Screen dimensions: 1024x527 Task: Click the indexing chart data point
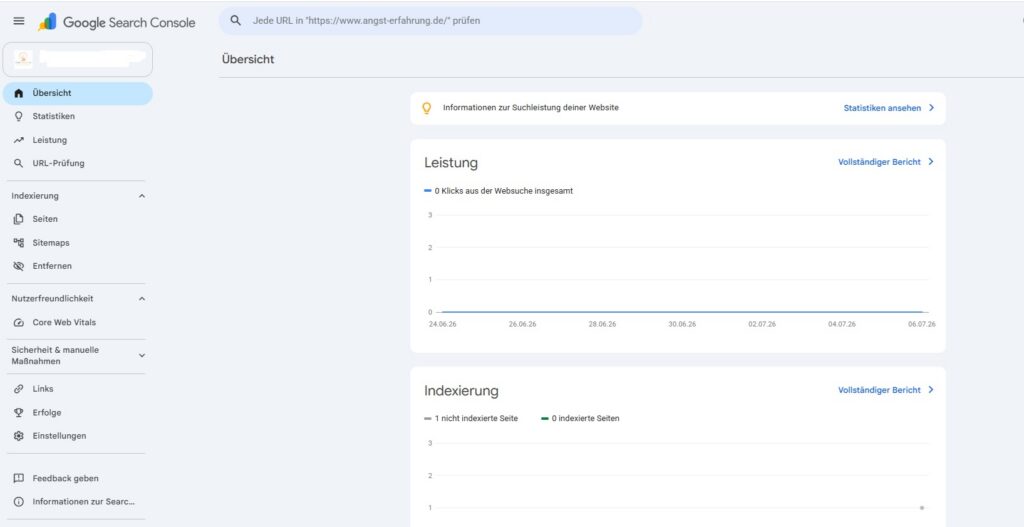click(x=921, y=507)
